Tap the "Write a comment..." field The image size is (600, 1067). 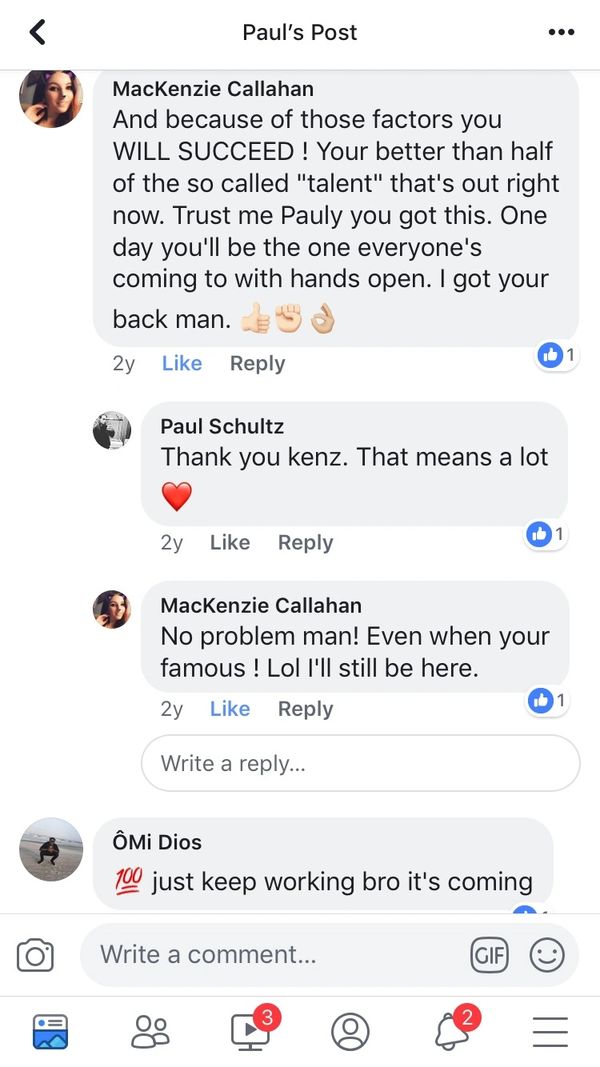point(270,954)
